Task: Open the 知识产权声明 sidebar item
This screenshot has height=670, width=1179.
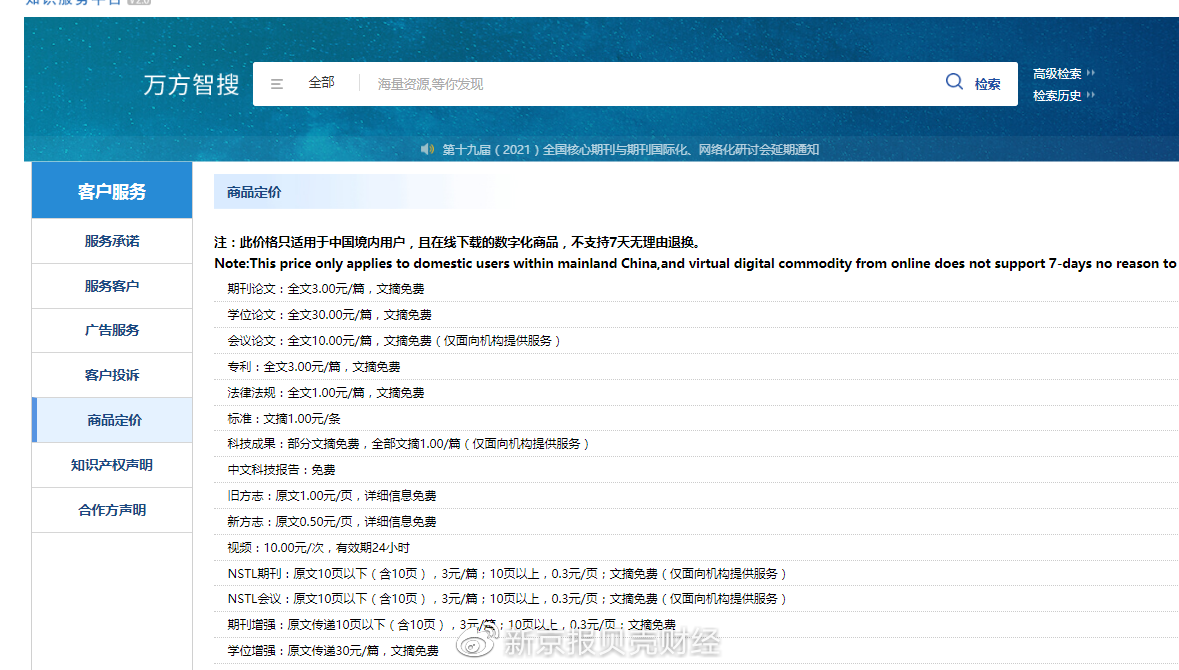Action: [x=112, y=465]
